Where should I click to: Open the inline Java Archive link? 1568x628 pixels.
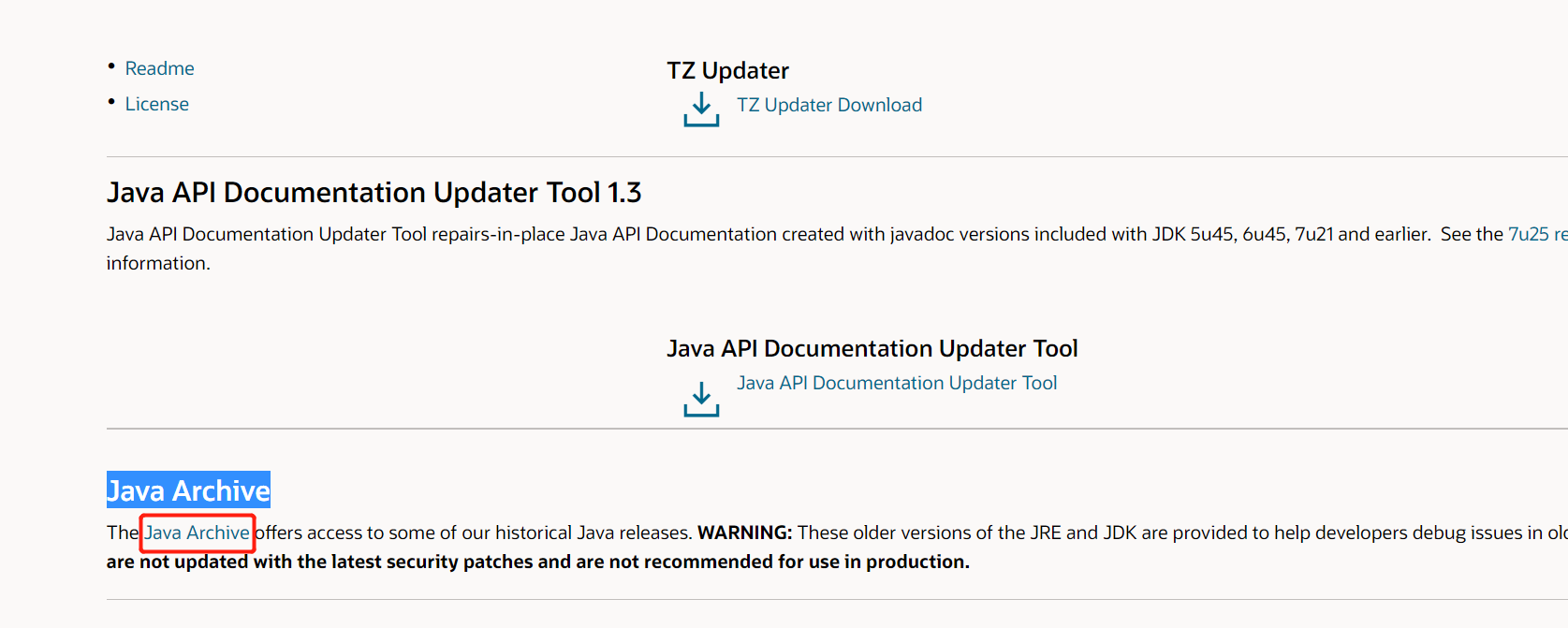coord(198,533)
